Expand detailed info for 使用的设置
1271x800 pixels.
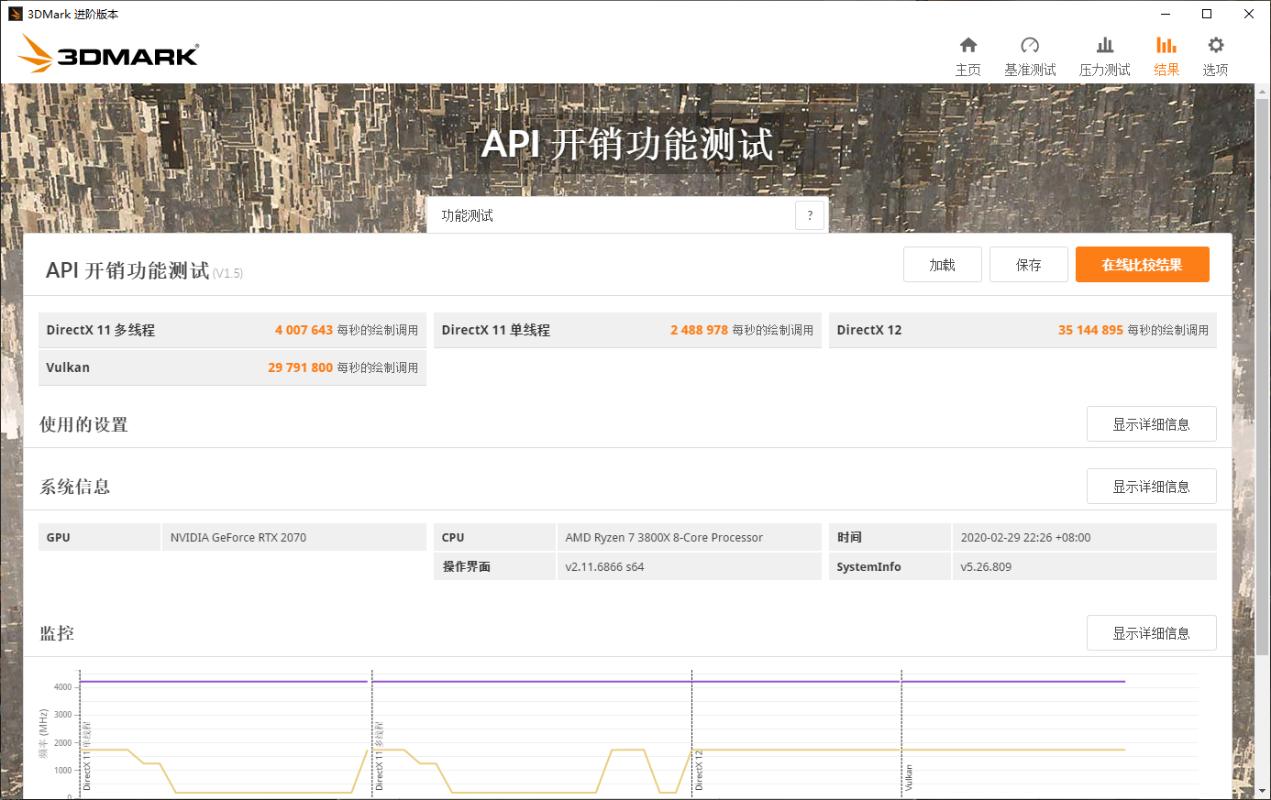[1151, 424]
